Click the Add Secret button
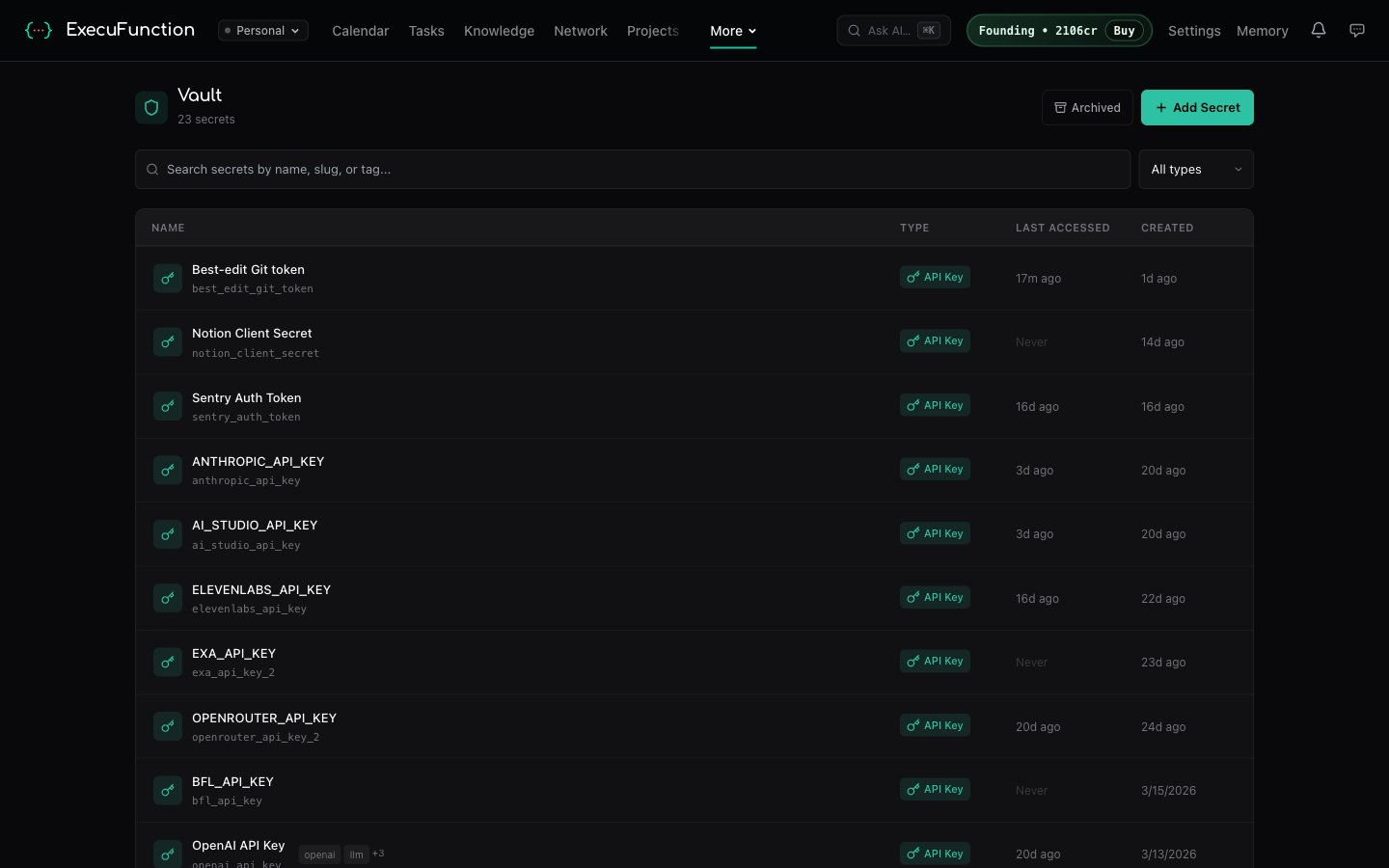The width and height of the screenshot is (1389, 868). point(1197,107)
